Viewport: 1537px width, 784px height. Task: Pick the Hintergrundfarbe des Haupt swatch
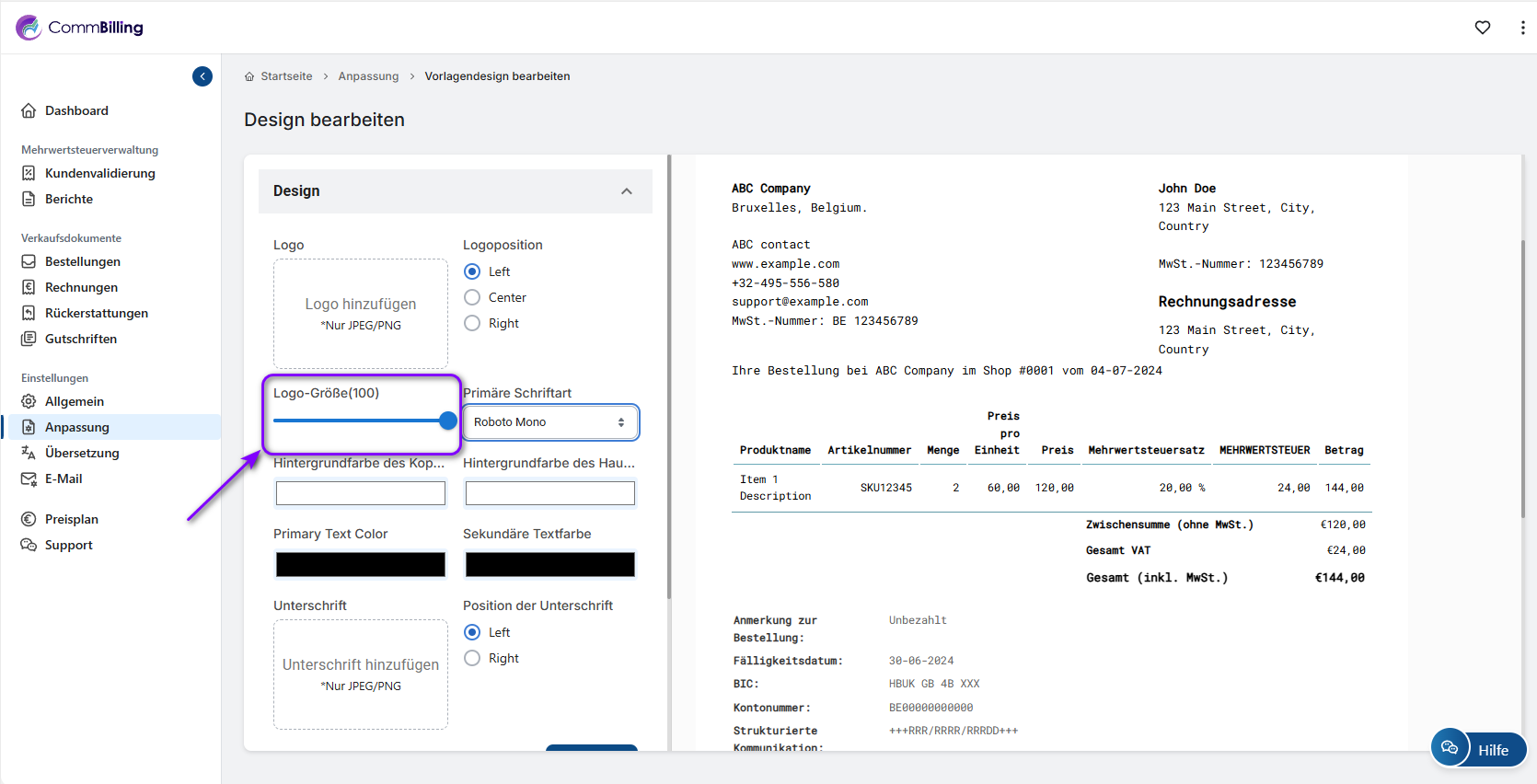point(550,493)
